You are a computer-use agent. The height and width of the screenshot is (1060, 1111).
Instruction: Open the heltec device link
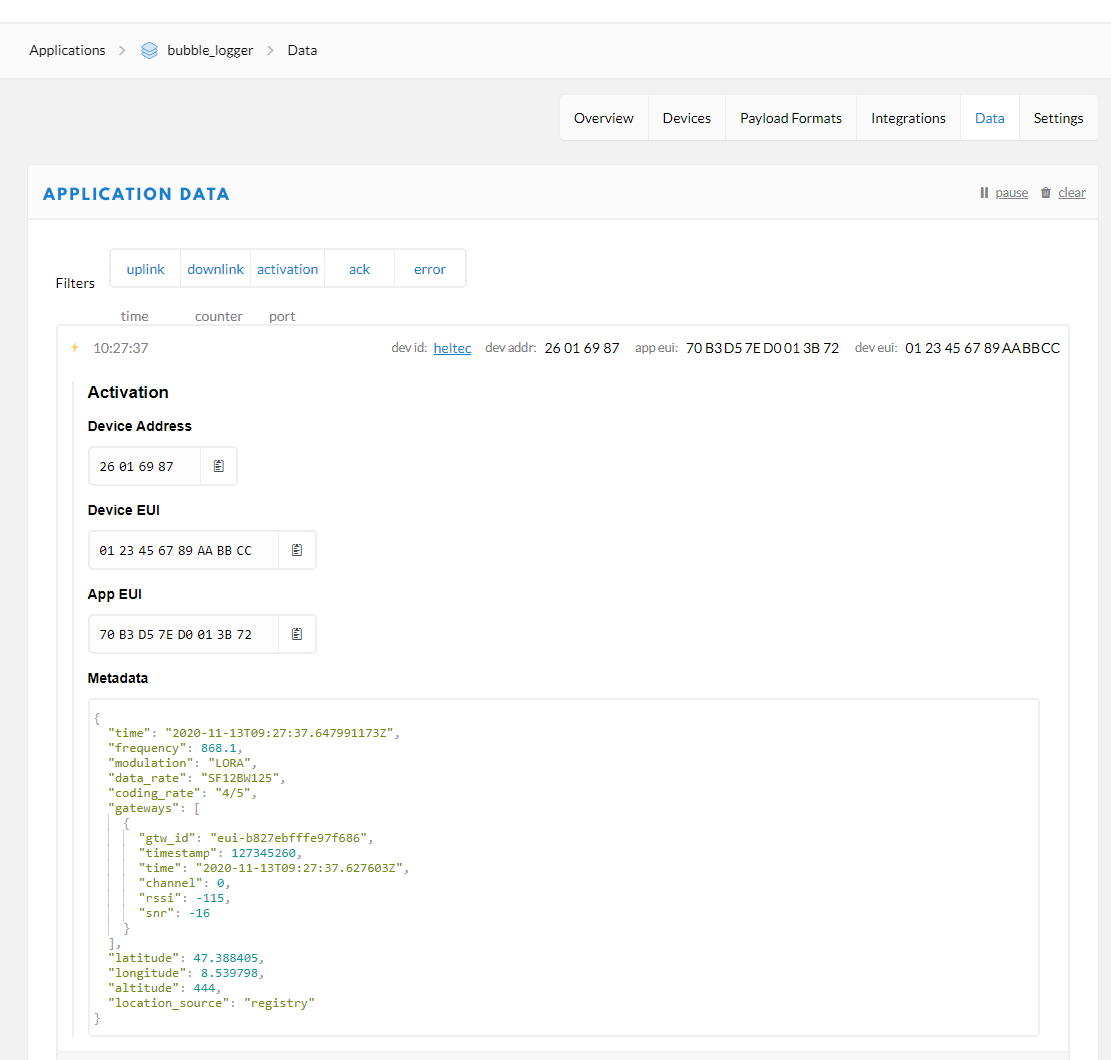[x=452, y=348]
